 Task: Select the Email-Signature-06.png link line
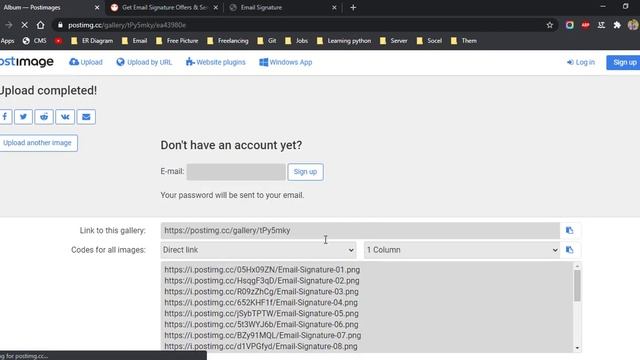(261, 324)
